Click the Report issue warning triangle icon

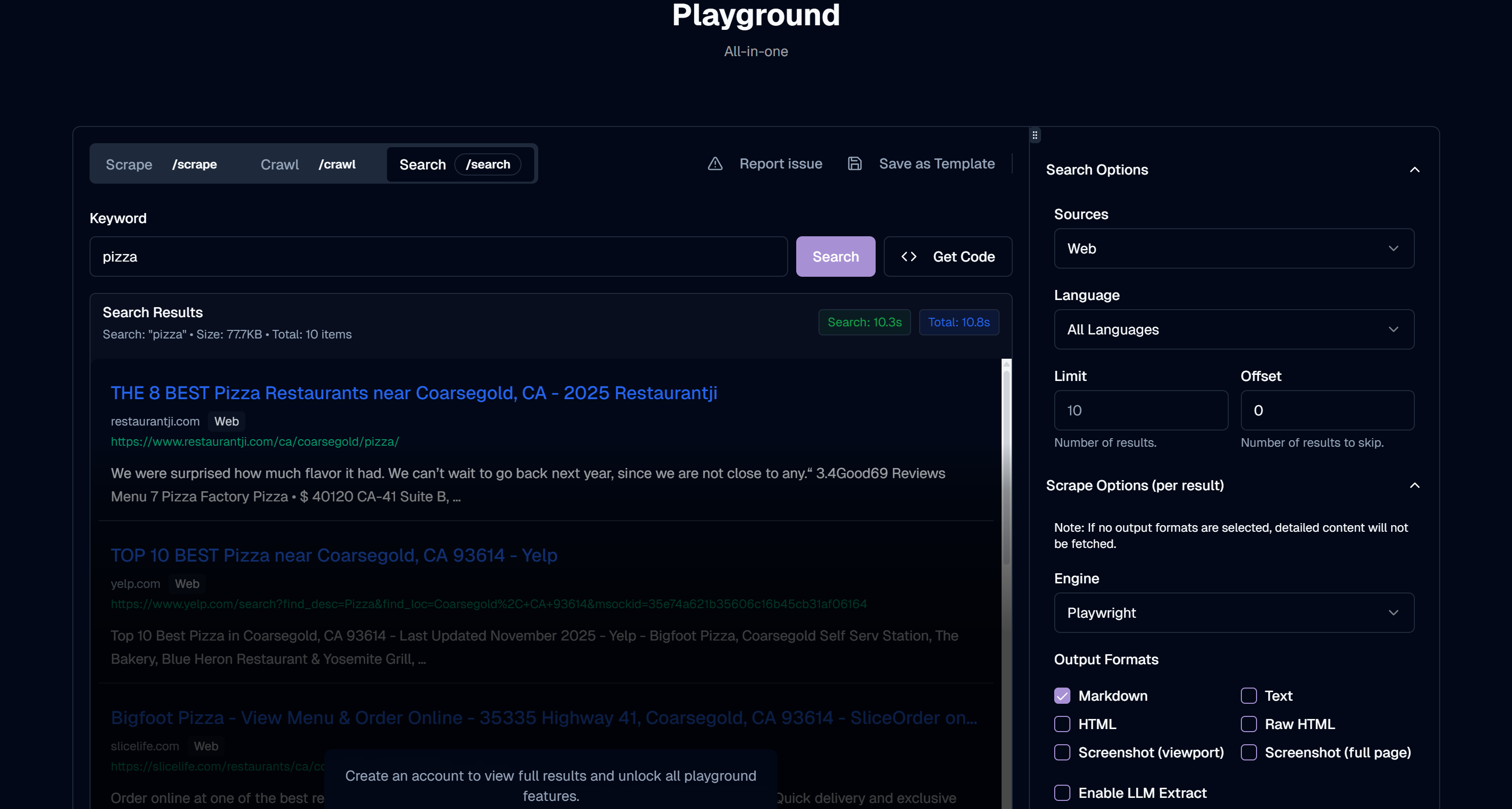715,164
